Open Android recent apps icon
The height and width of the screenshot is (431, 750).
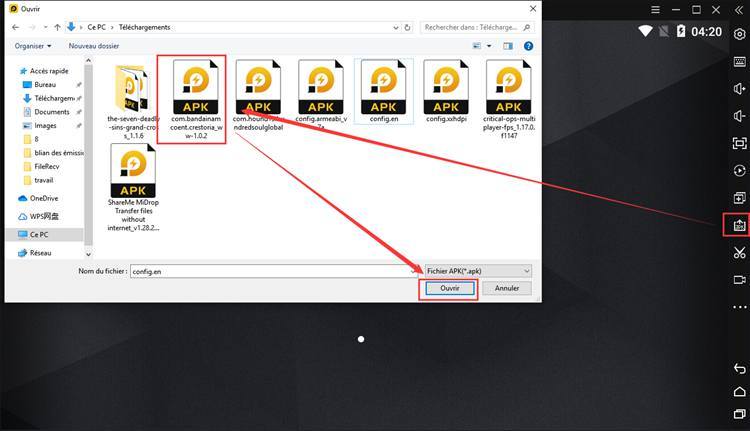(x=739, y=414)
